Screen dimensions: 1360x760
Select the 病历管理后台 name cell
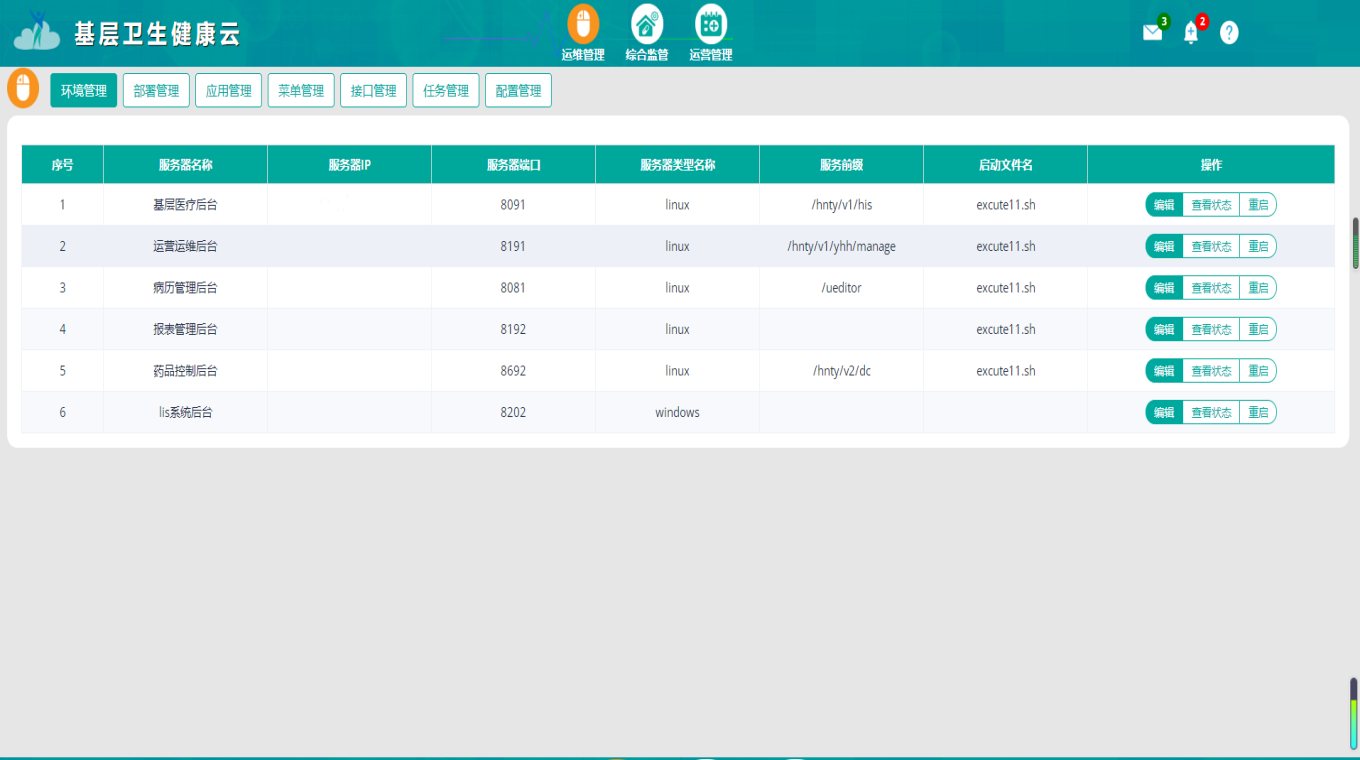pos(186,288)
